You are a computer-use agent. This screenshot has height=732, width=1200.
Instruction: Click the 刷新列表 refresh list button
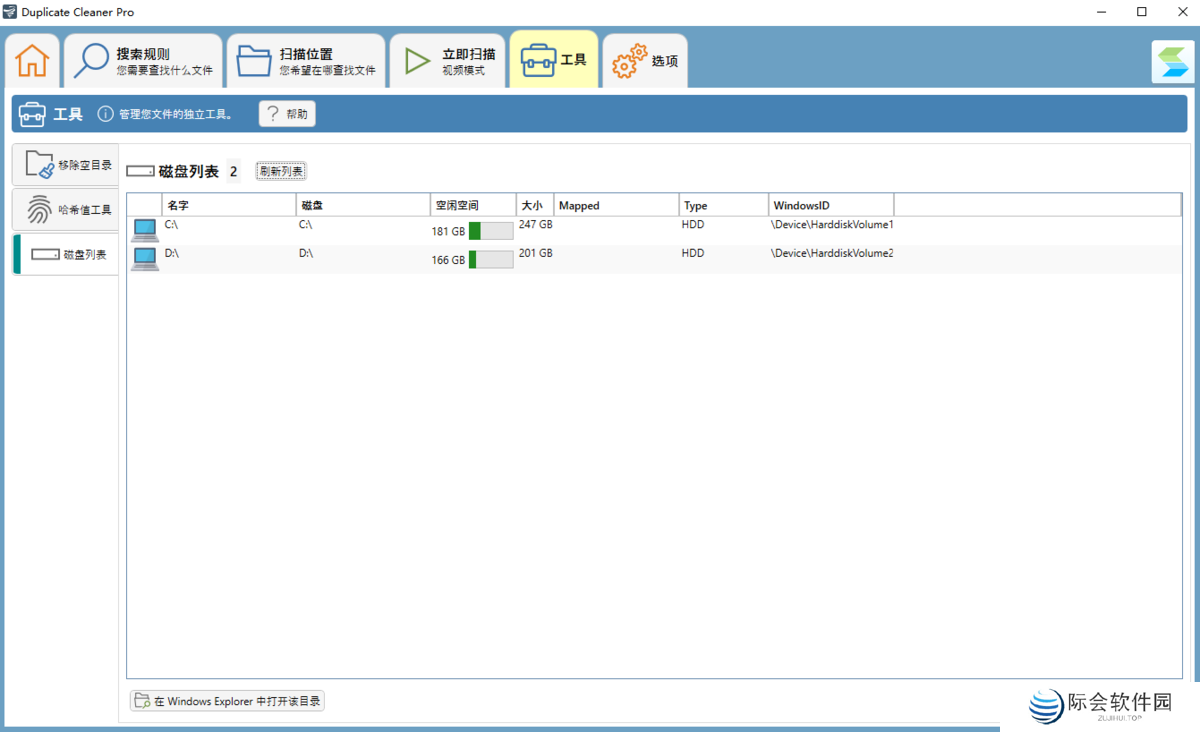(281, 171)
